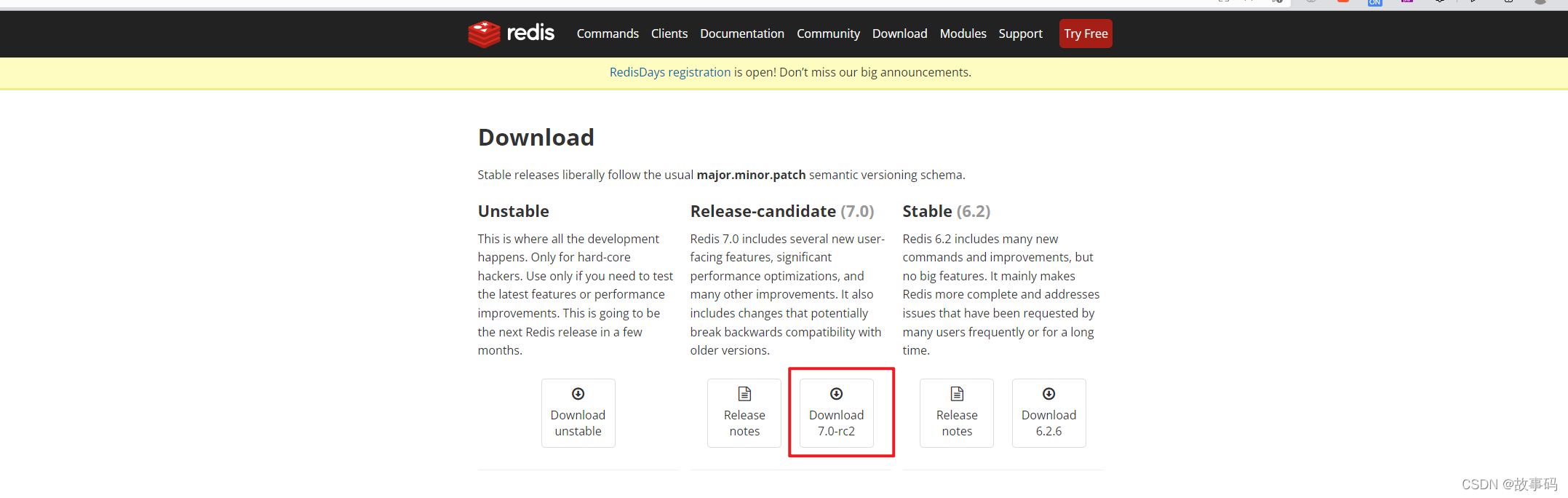
Task: Click the Stable (6.2) heading
Action: (x=947, y=211)
